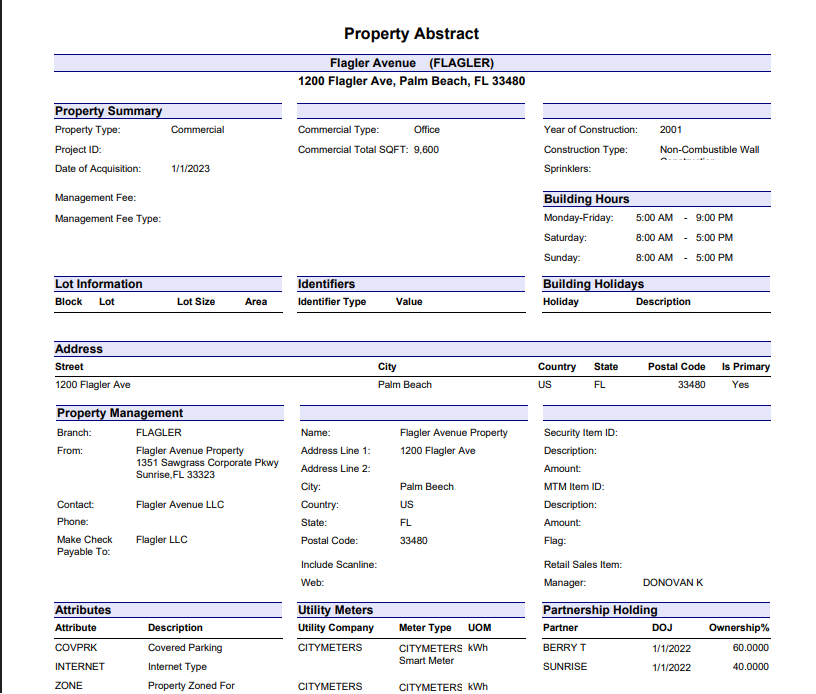
Task: Select the Property Abstract title
Action: tap(413, 33)
